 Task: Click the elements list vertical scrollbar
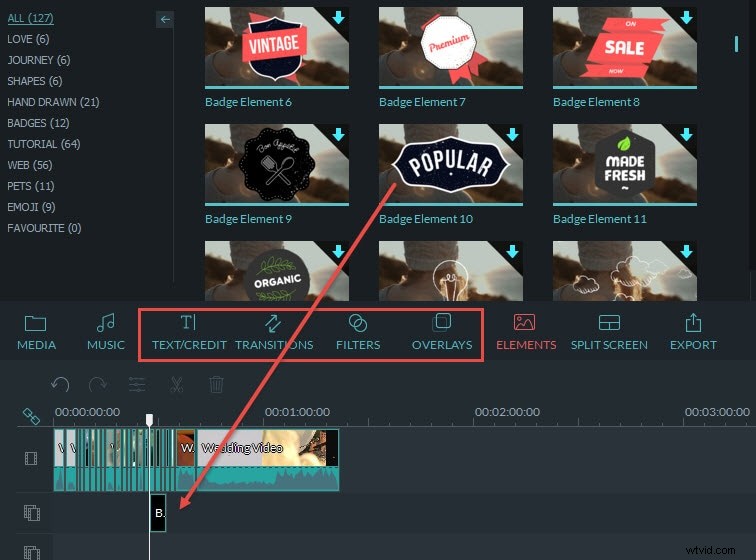coord(737,40)
